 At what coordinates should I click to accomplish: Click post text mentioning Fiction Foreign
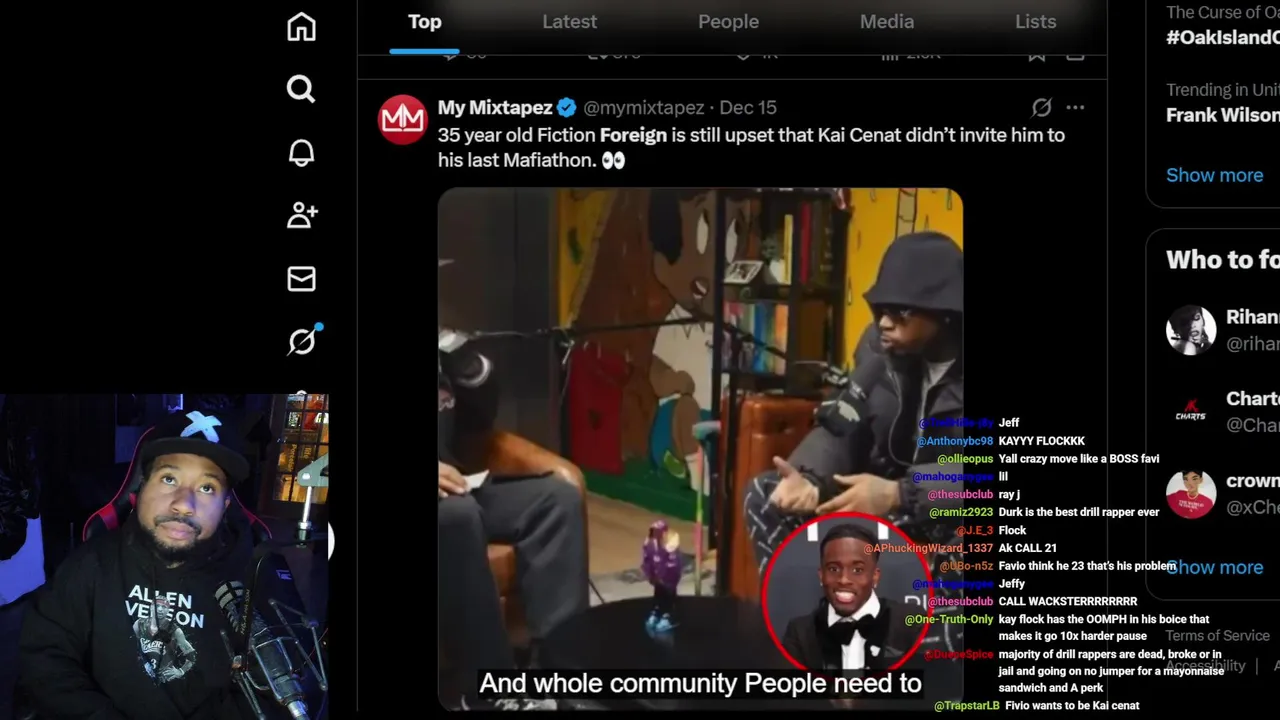(751, 147)
